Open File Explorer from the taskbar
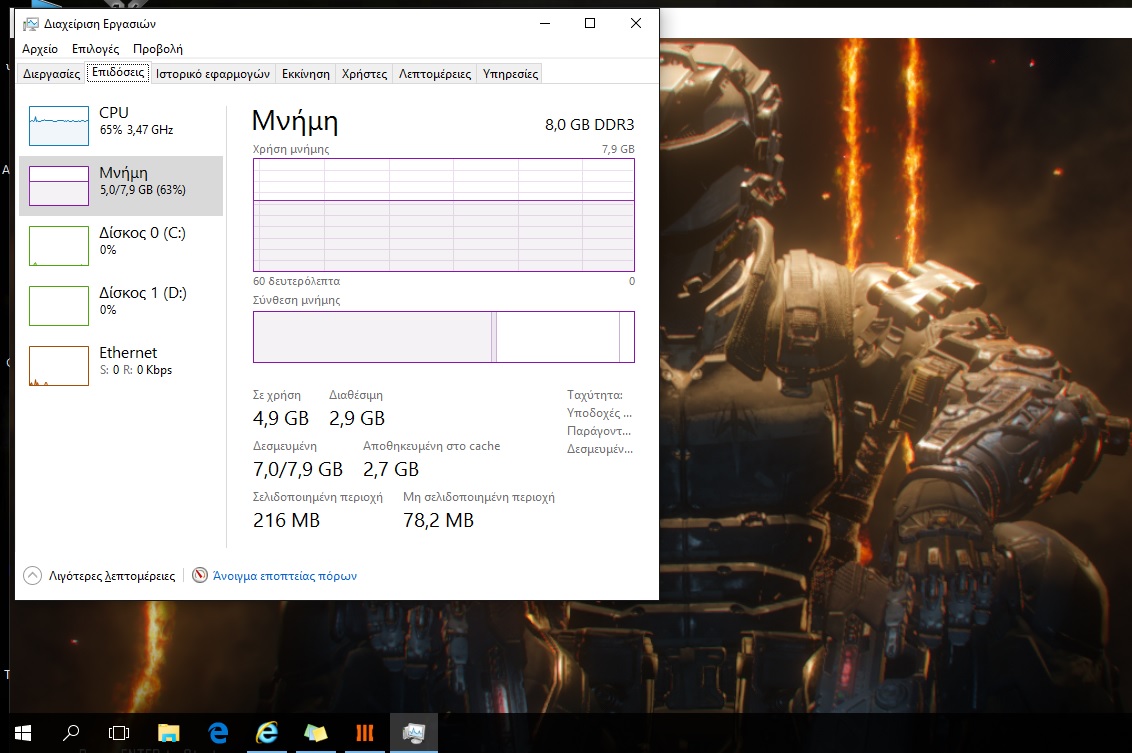 click(168, 734)
